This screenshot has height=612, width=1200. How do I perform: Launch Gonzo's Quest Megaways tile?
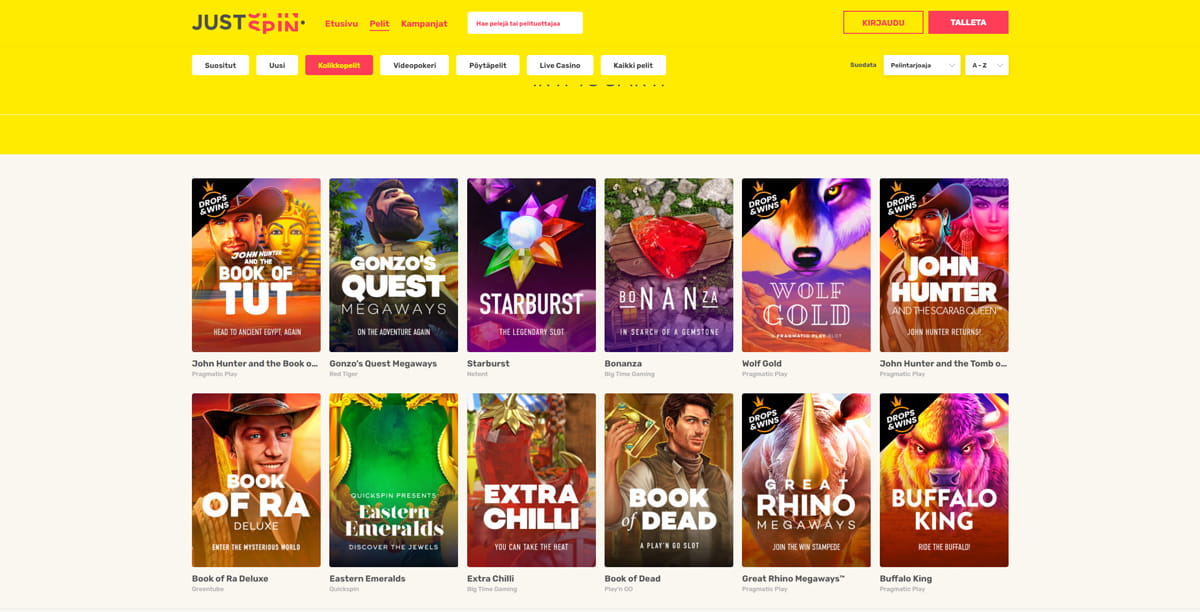(x=394, y=265)
